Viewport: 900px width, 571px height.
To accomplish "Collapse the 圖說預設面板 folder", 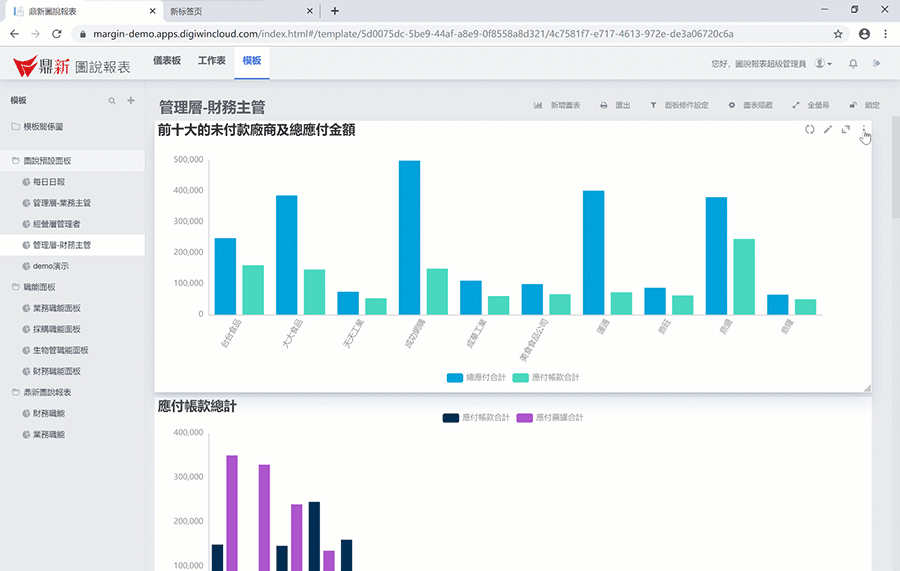I will pos(15,161).
